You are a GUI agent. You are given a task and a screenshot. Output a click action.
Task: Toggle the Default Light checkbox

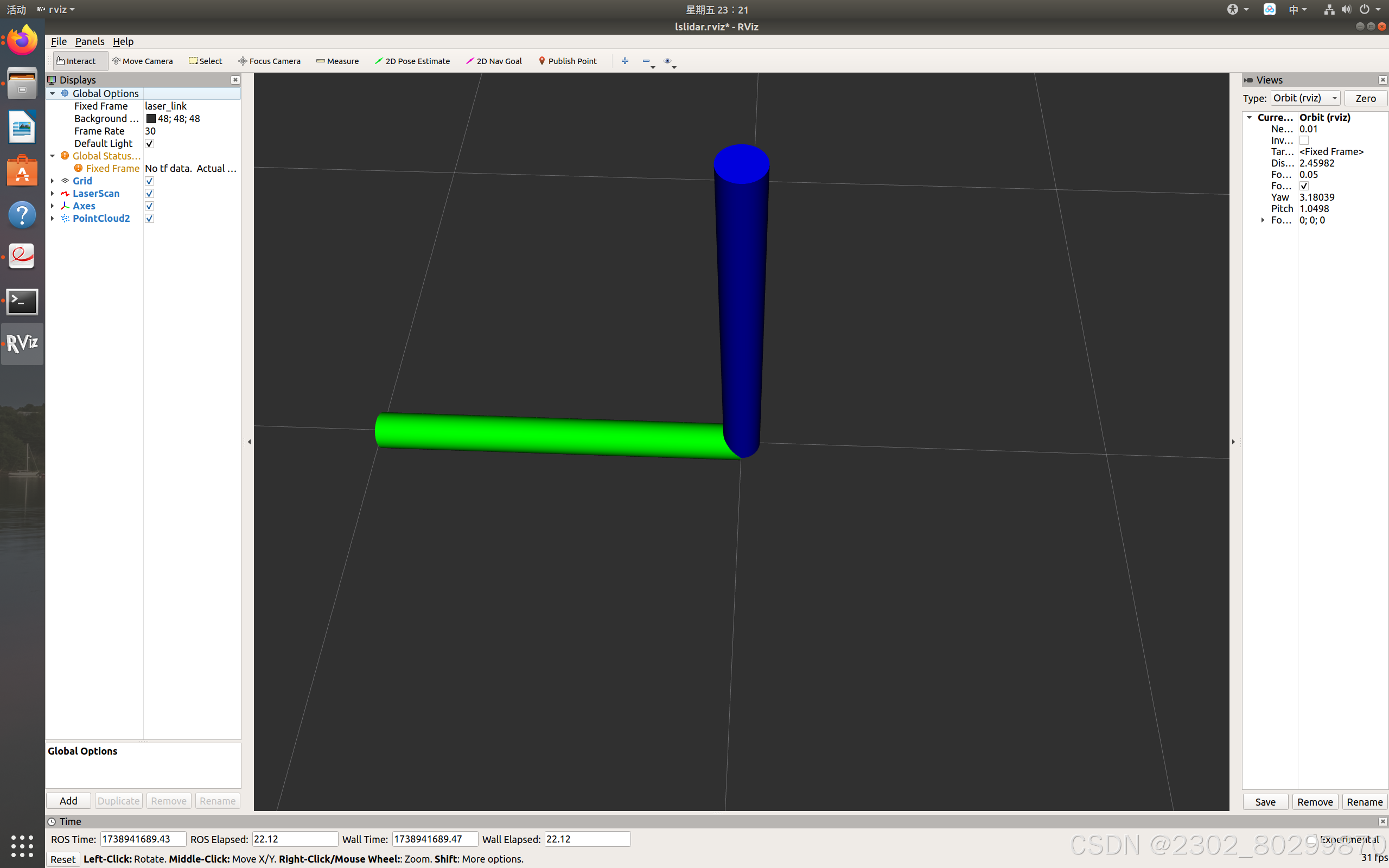pyautogui.click(x=149, y=144)
